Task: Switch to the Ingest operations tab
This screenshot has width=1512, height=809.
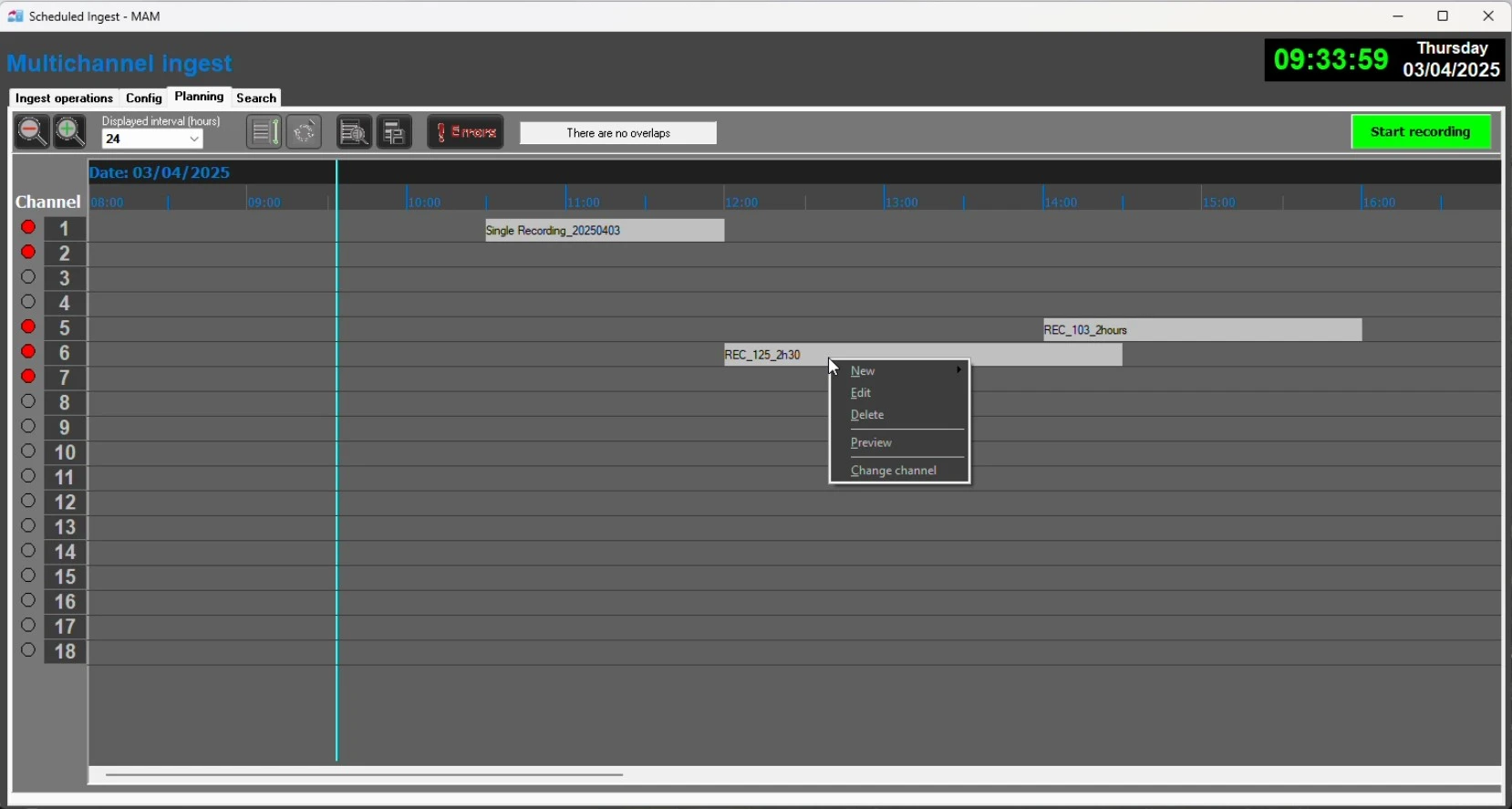Action: coord(64,98)
